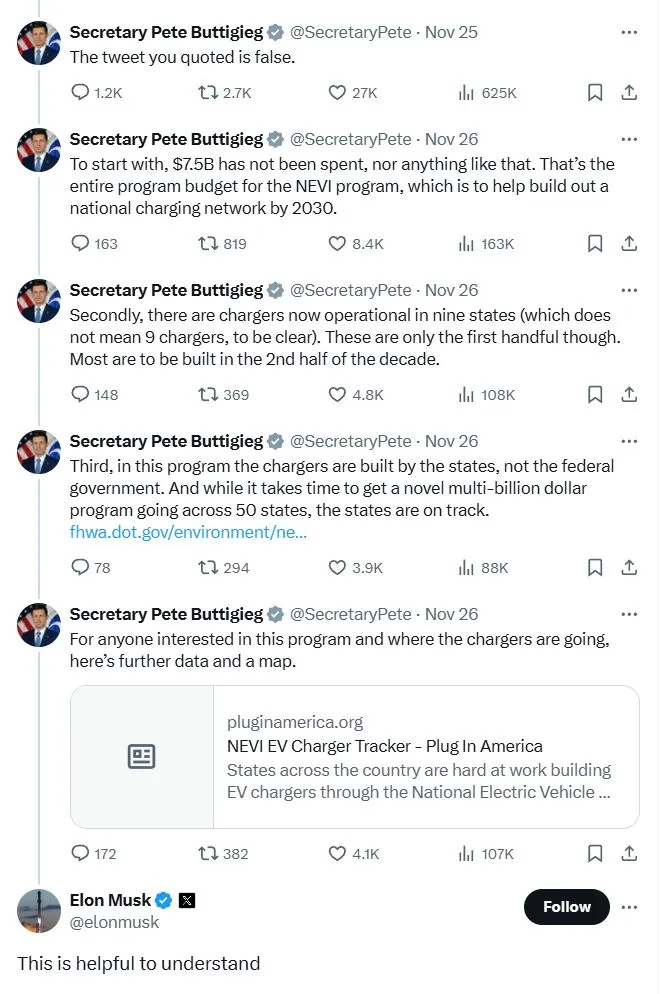Open more options on Elon Musk's post
The image size is (660, 994).
[629, 907]
